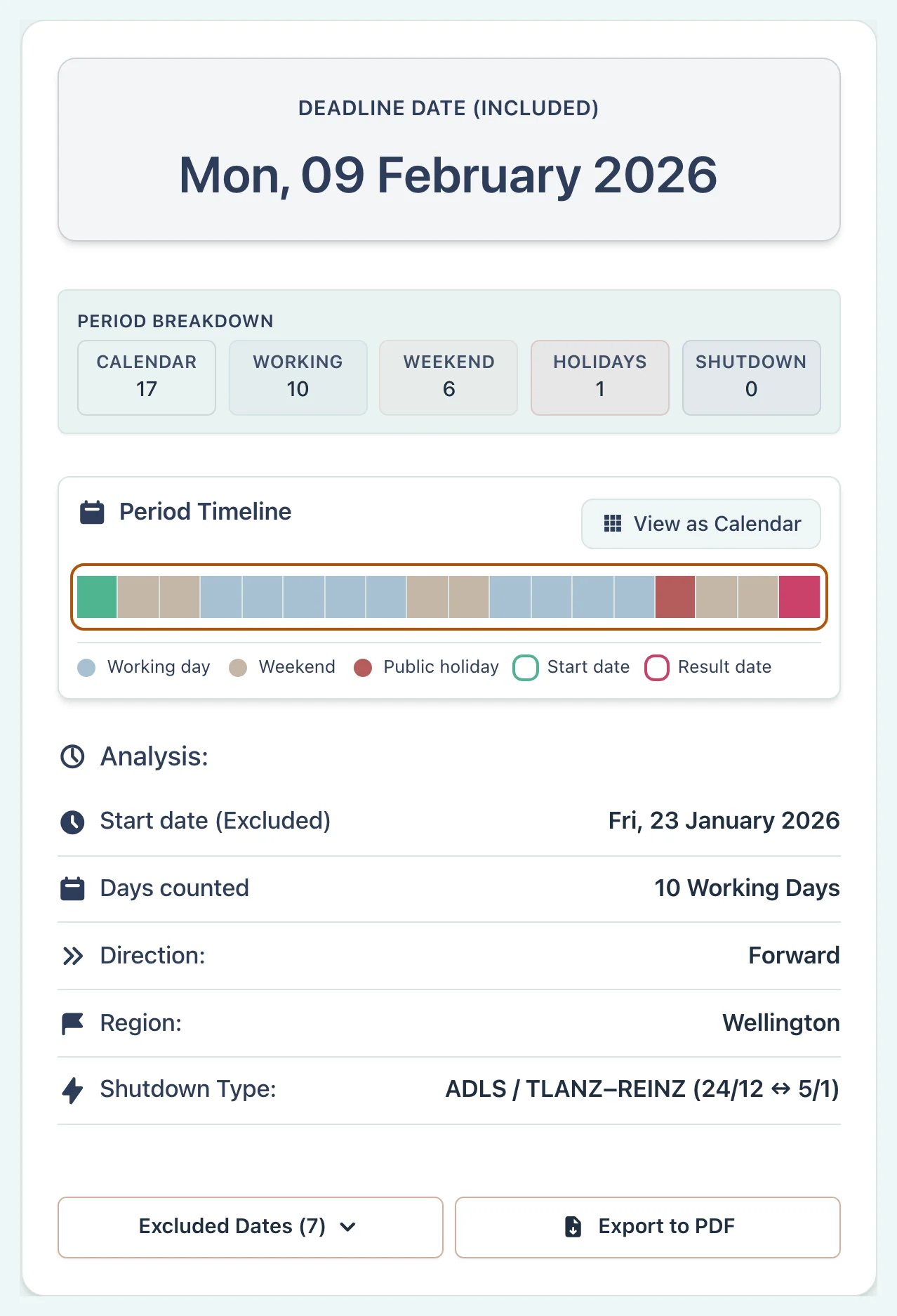Click the Shutdown count tile

752,378
